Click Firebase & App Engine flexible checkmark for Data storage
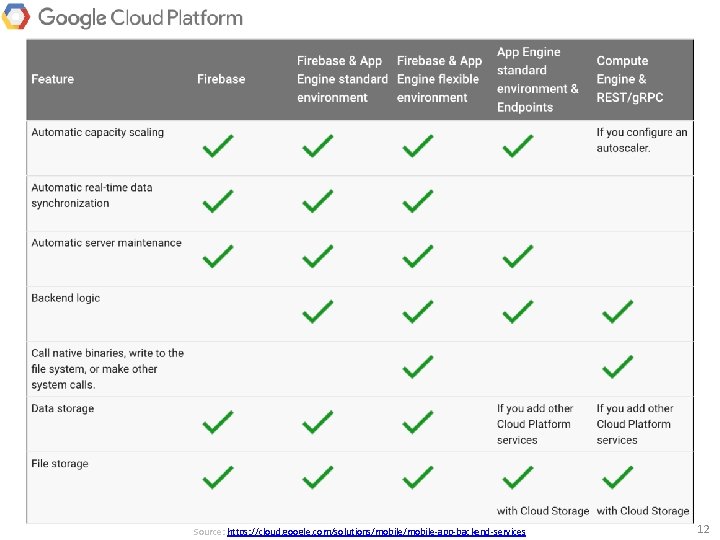The height and width of the screenshot is (540, 720). click(x=418, y=422)
